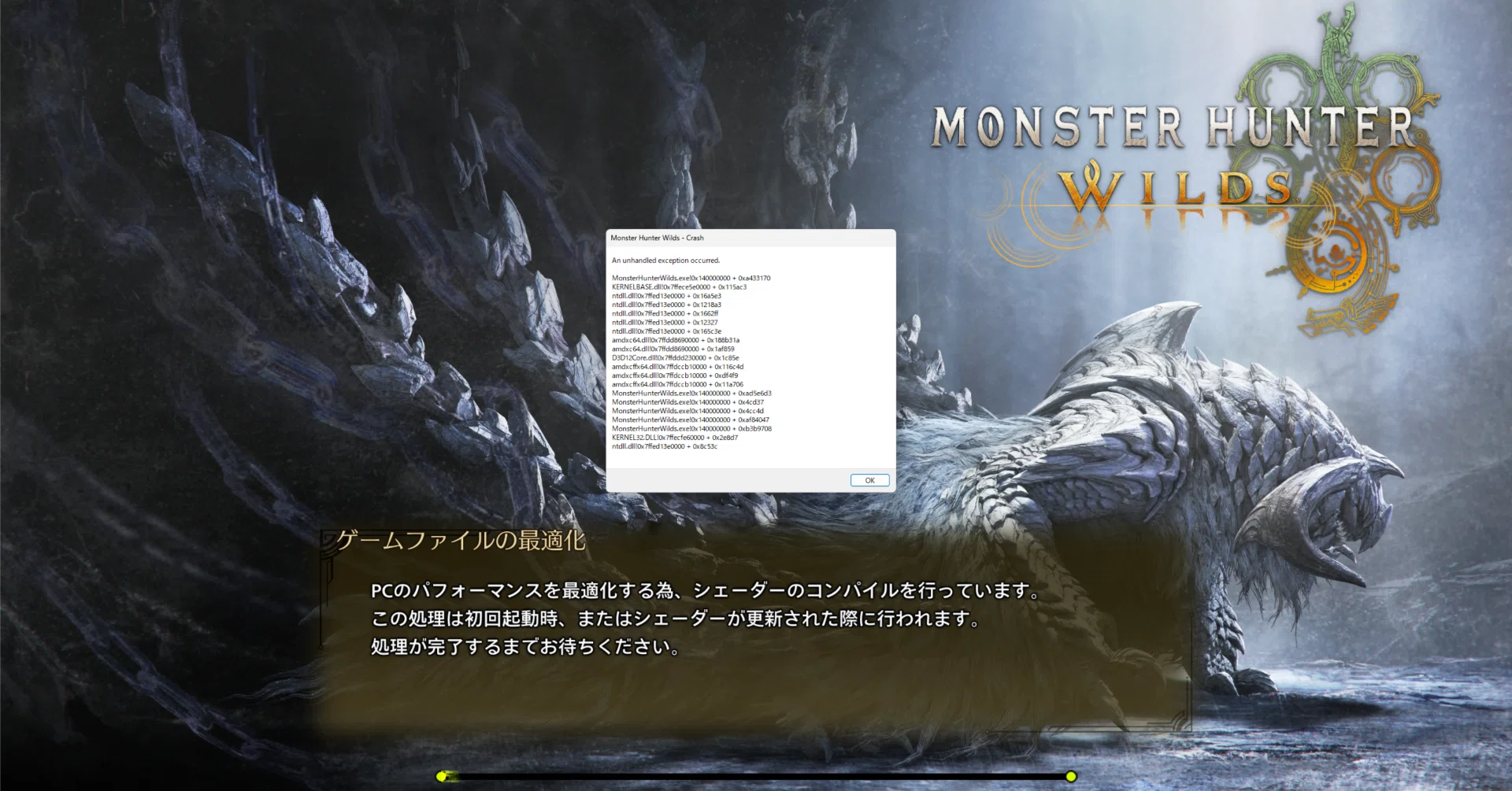The height and width of the screenshot is (791, 1512).
Task: Click the ntdll.dll line ending 0x1662ff
Action: pos(665,313)
